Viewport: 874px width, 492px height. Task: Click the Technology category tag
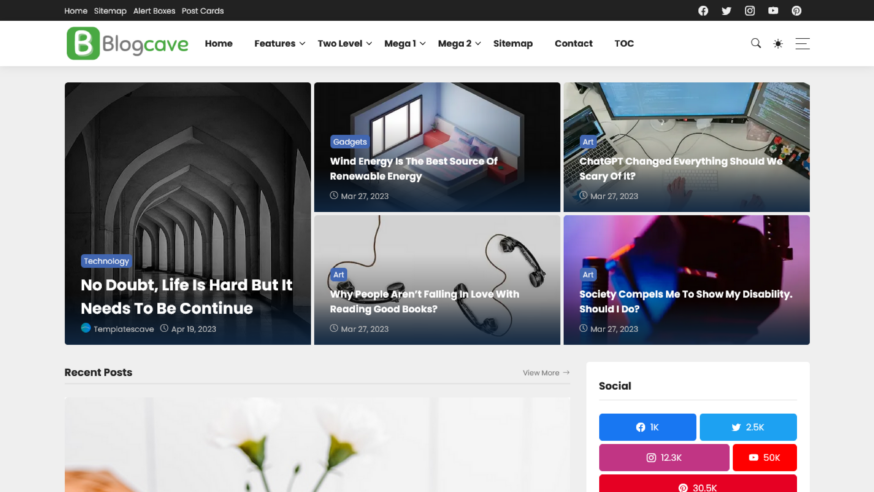tap(106, 261)
